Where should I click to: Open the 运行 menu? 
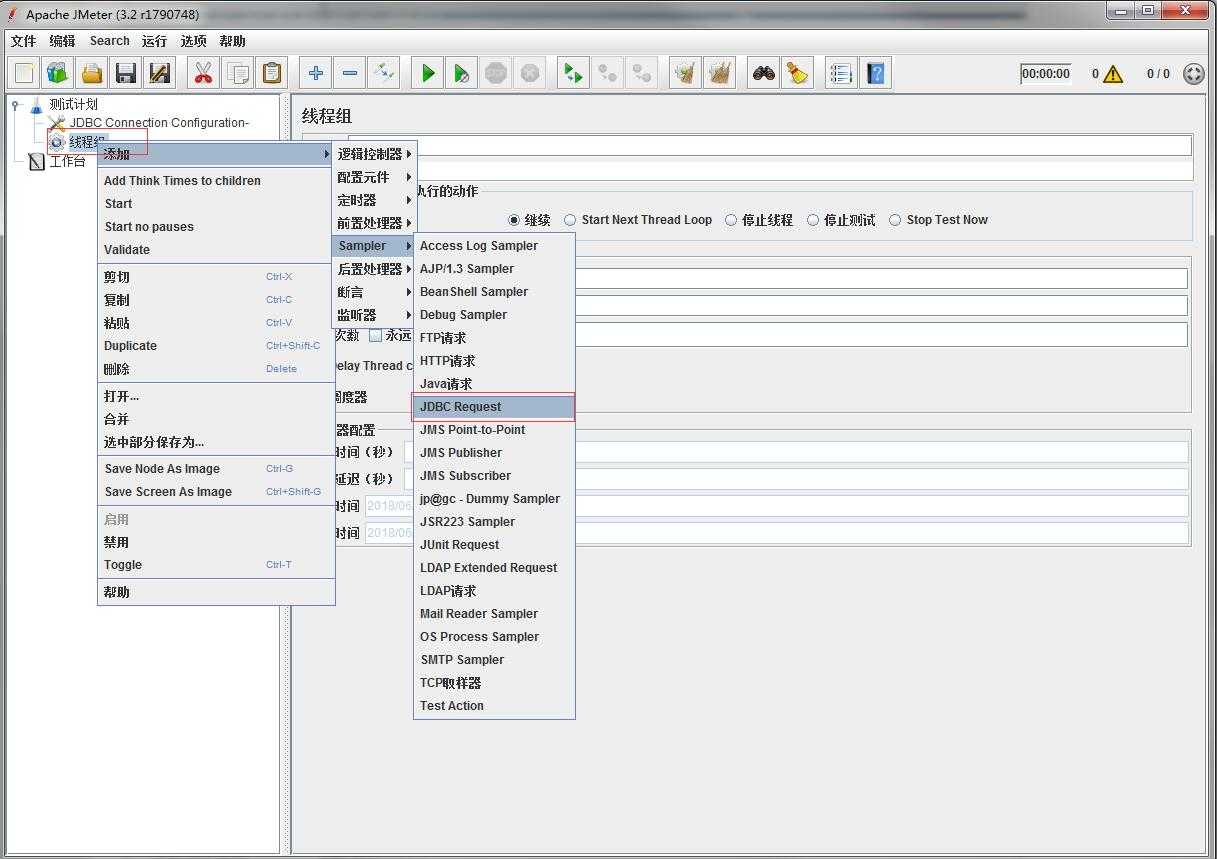coord(154,41)
